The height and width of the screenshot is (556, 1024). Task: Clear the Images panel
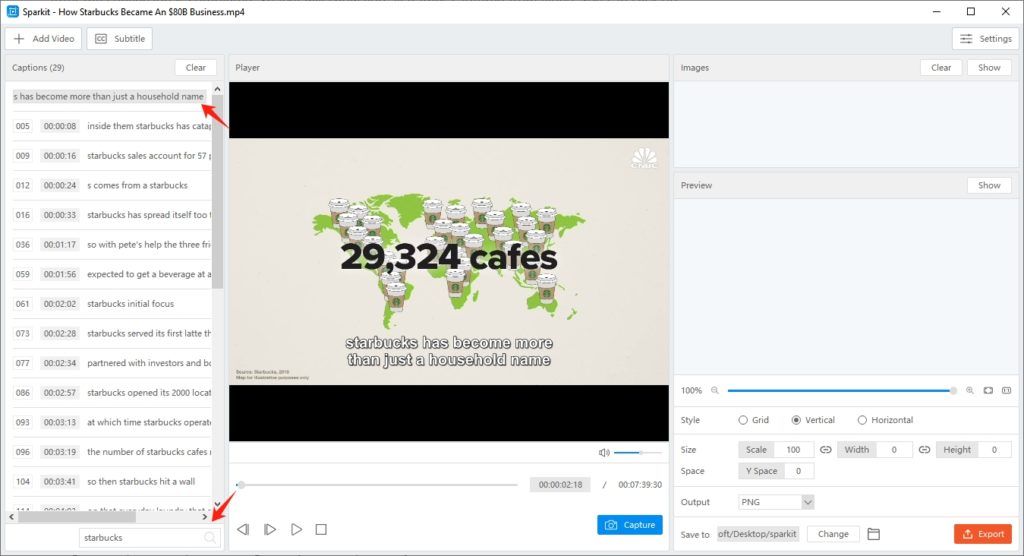click(940, 67)
